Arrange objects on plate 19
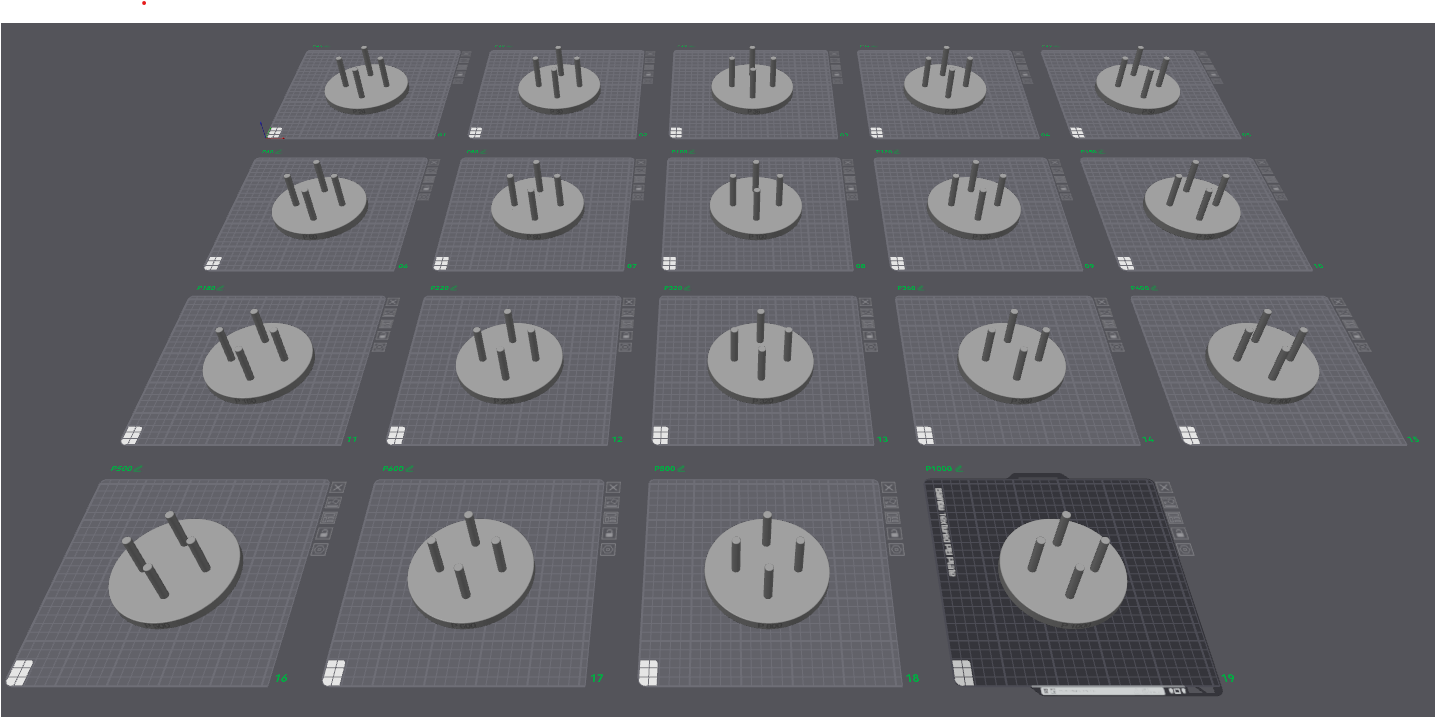The width and height of the screenshot is (1435, 717). (x=1173, y=518)
